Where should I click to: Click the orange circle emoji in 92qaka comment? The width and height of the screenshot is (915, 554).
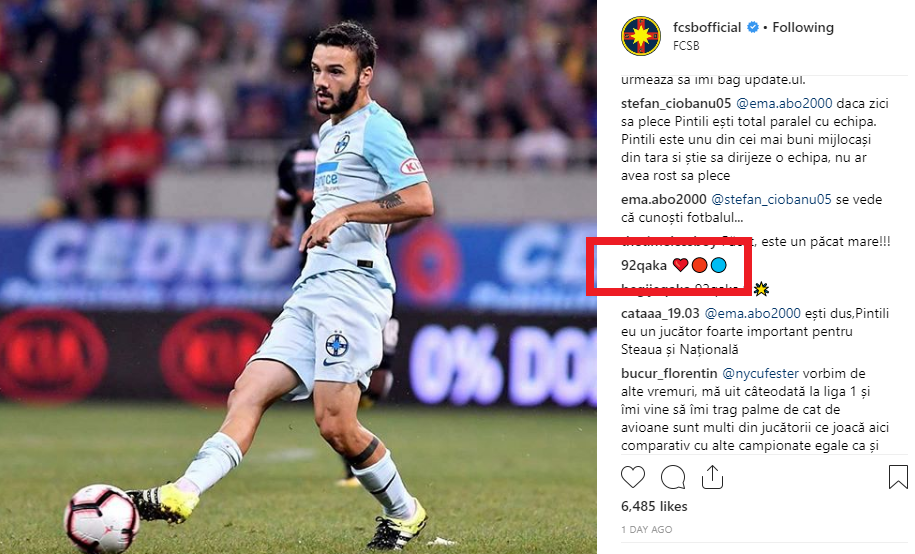click(x=699, y=265)
